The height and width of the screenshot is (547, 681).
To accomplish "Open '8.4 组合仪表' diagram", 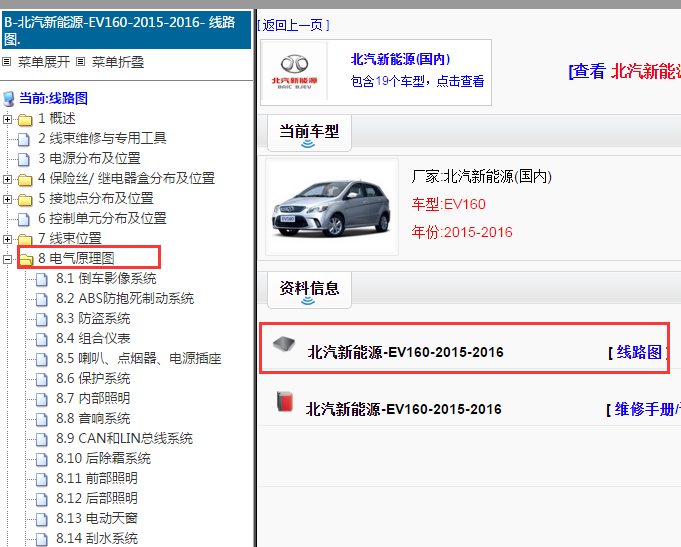I will 93,338.
